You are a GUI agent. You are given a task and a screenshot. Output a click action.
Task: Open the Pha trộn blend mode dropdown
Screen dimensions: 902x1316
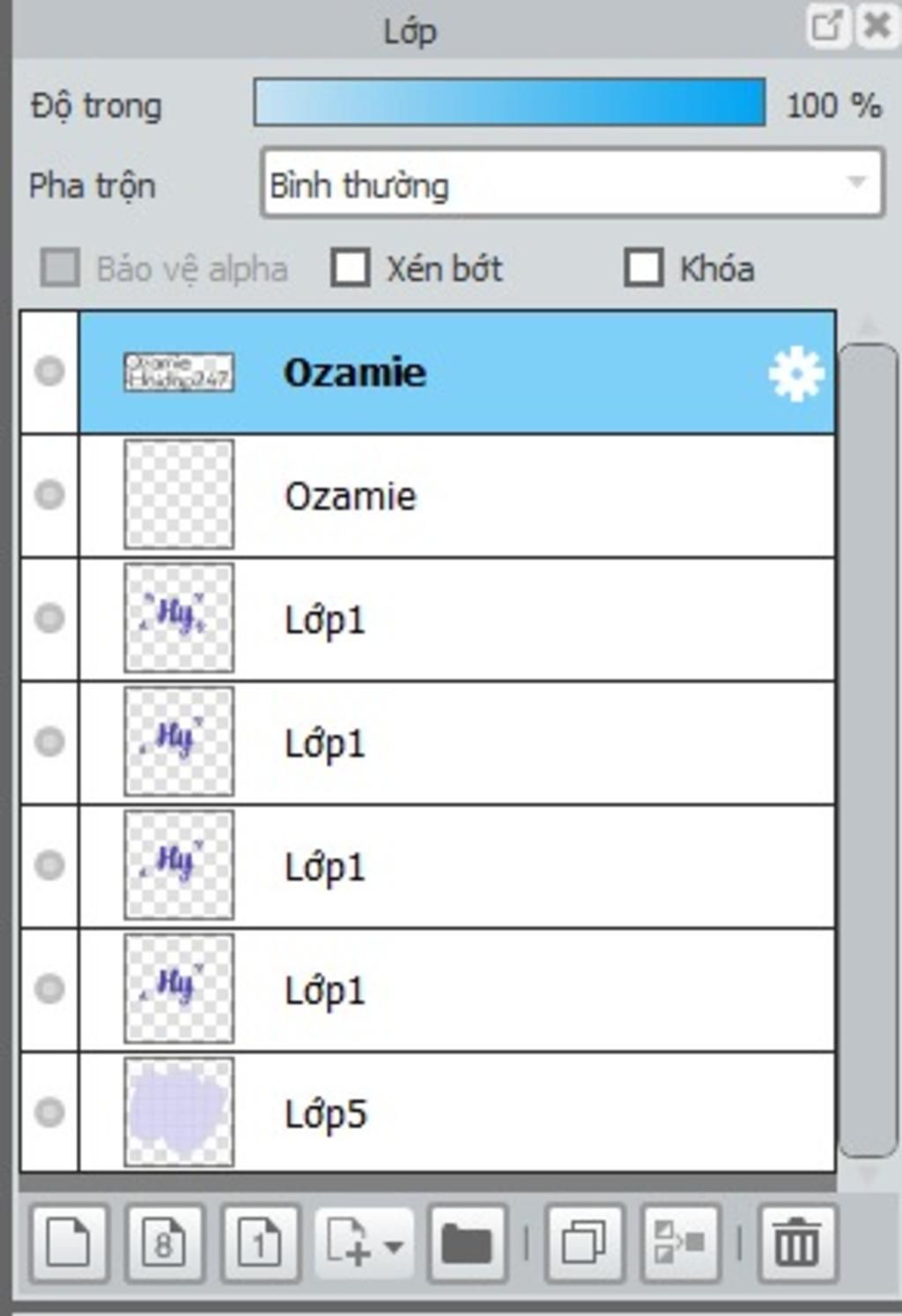coord(573,183)
